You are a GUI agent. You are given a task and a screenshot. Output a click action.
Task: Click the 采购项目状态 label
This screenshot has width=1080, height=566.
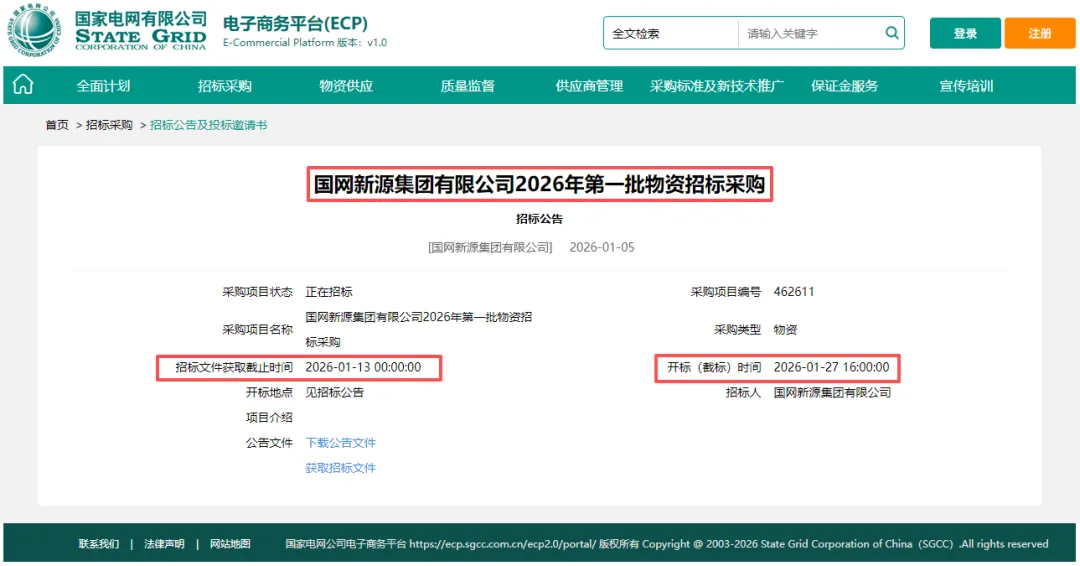pos(257,292)
